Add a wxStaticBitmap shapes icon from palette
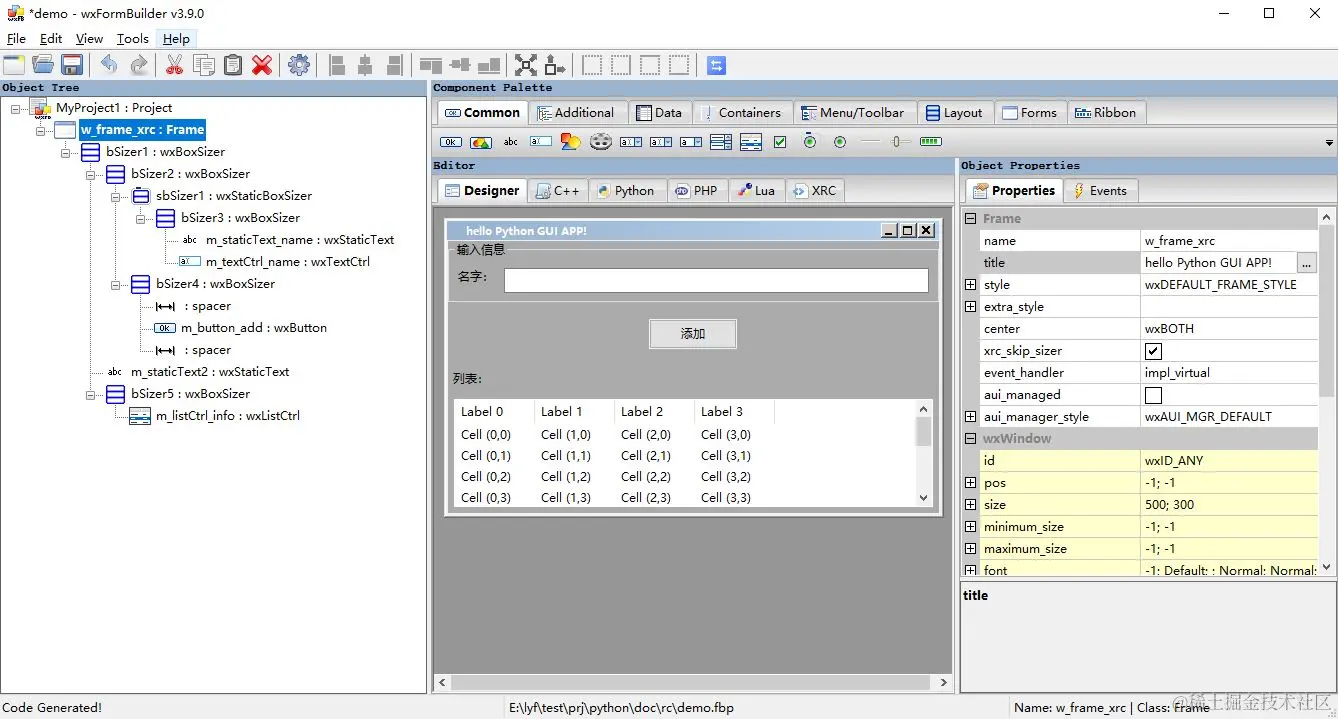 (571, 142)
